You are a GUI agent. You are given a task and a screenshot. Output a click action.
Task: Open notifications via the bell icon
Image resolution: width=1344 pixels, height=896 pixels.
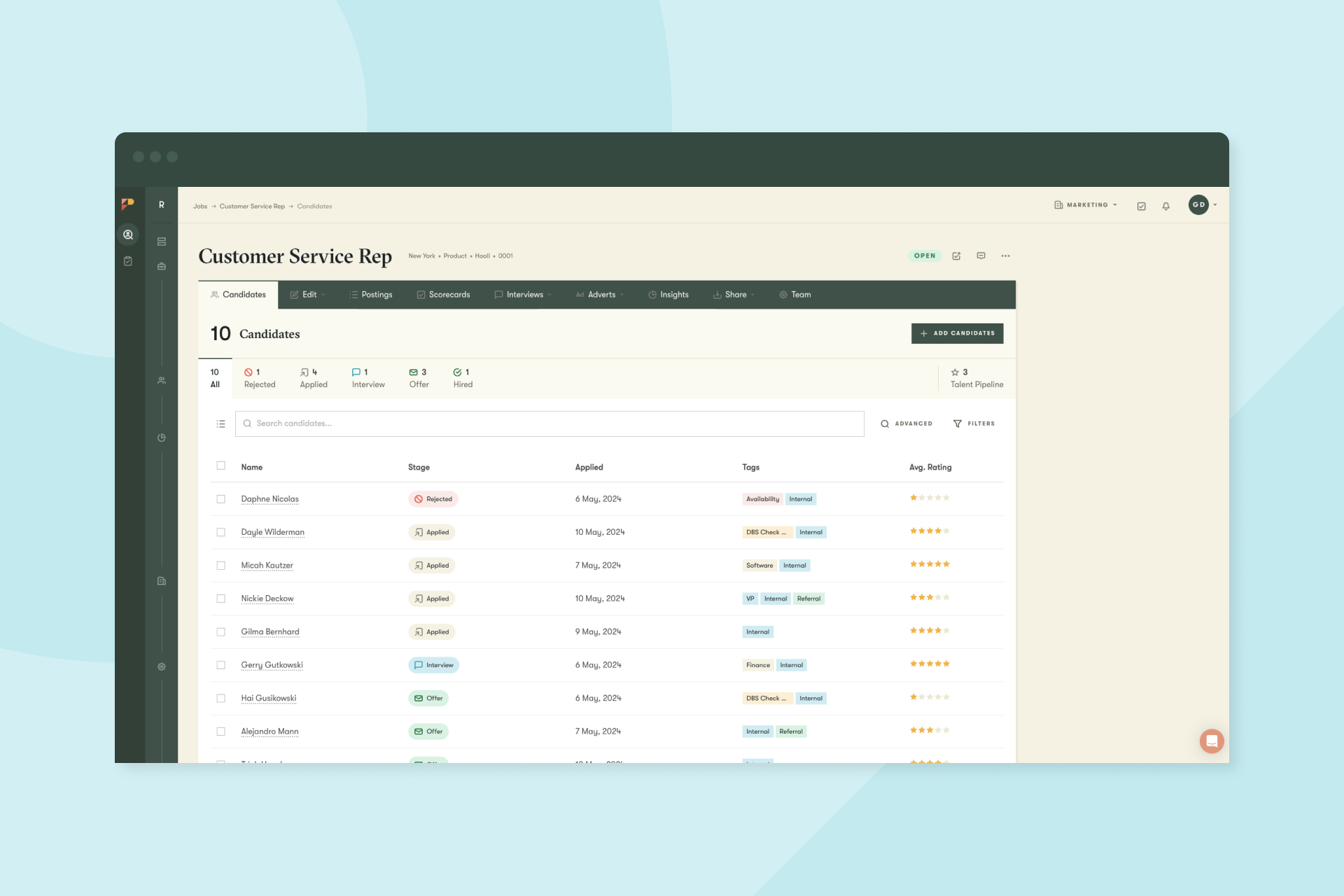pos(1166,206)
